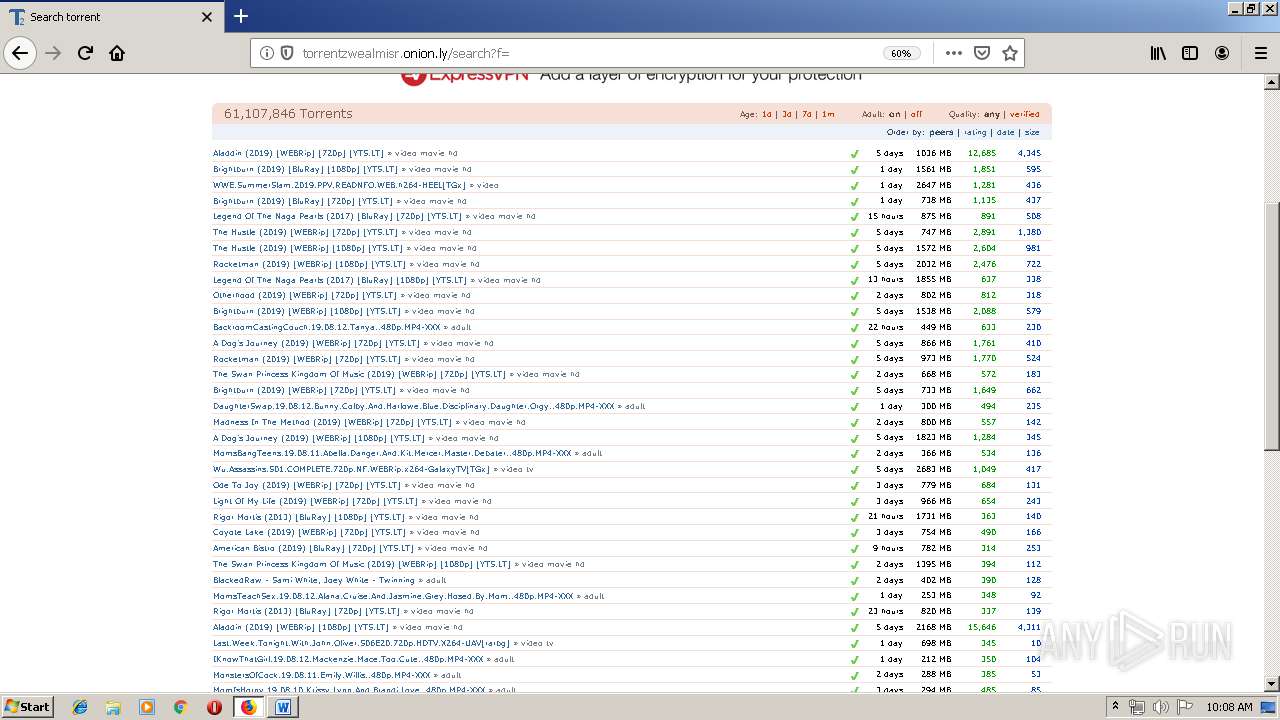Viewport: 1280px width, 720px height.
Task: Select the Search torrent tab
Action: 110,17
